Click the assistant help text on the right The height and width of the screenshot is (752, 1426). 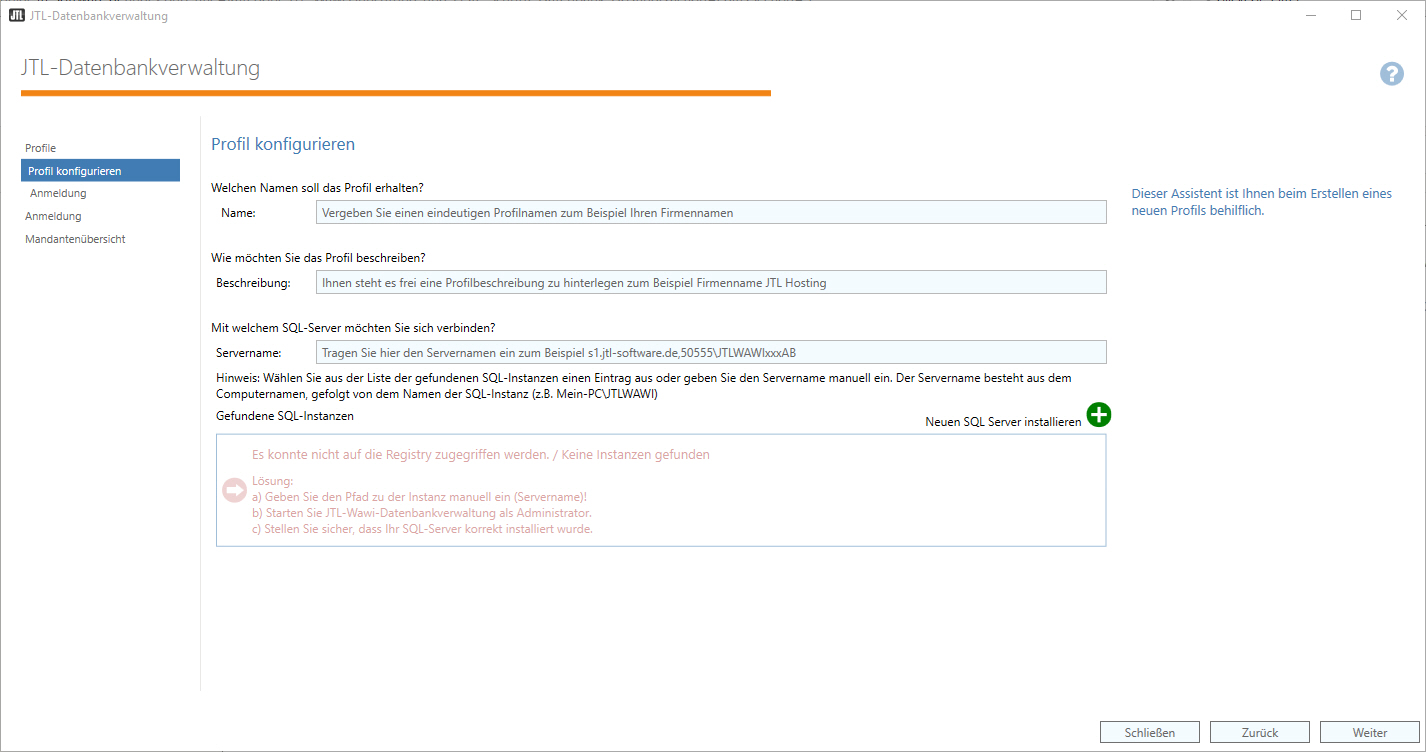[x=1261, y=202]
